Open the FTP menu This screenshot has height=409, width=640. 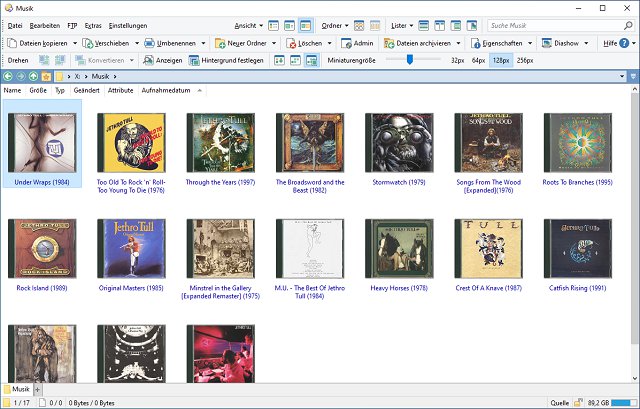[72, 26]
